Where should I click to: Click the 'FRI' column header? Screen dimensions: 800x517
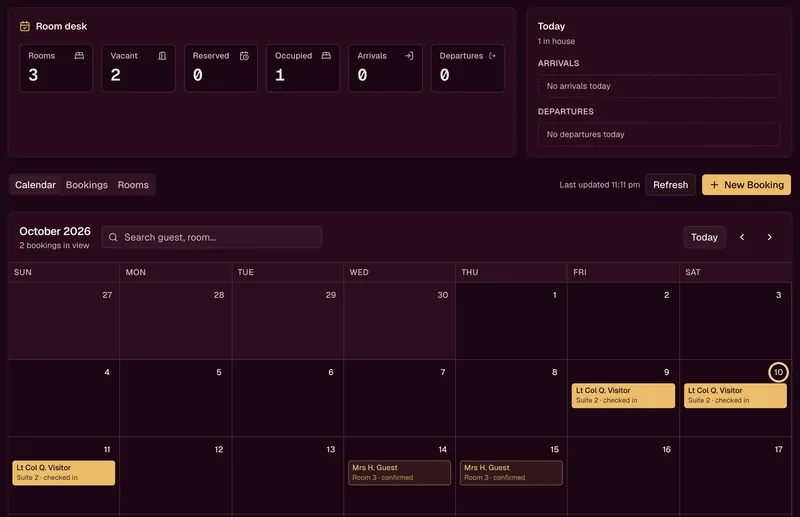tap(580, 272)
